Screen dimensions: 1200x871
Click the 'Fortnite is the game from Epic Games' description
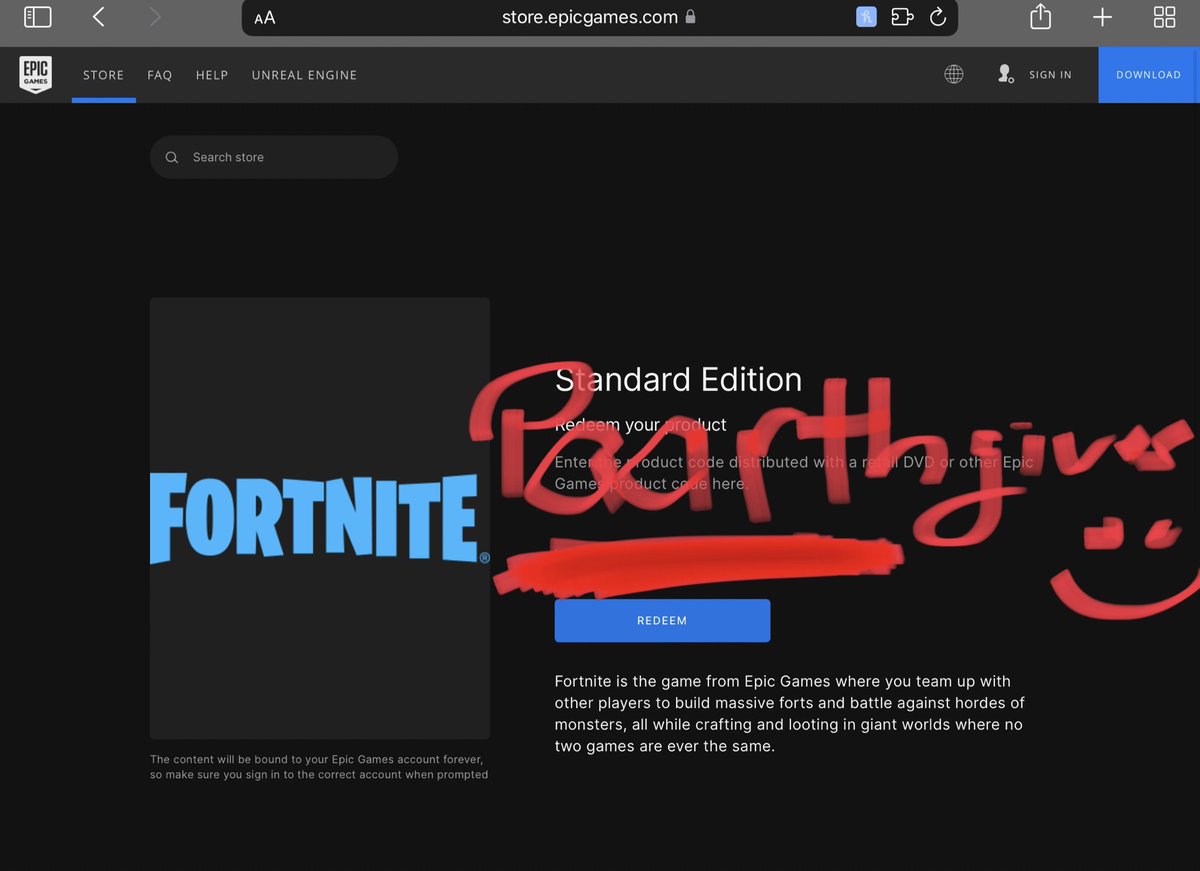click(x=790, y=713)
